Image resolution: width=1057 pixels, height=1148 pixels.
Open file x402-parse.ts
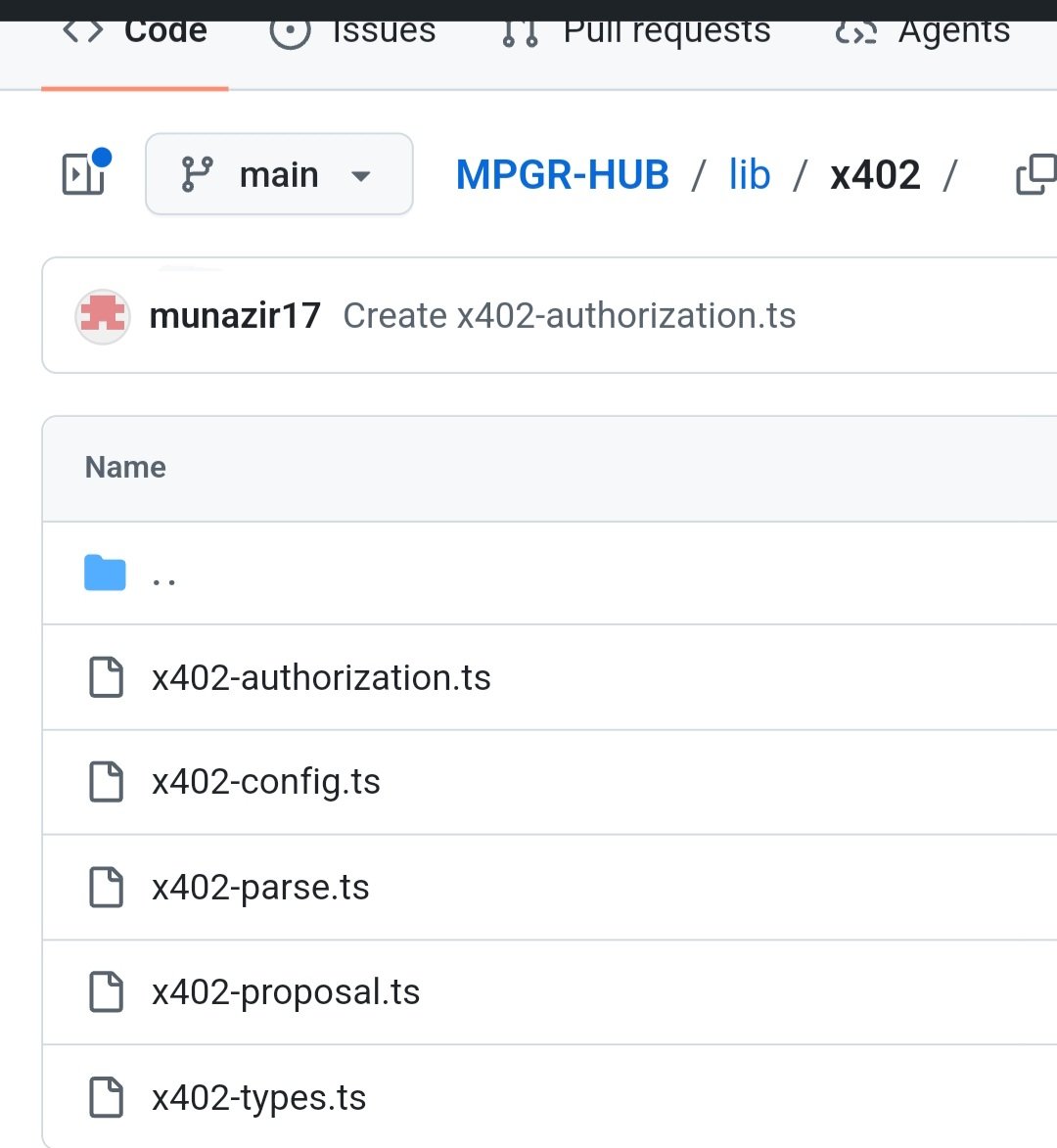click(x=260, y=888)
